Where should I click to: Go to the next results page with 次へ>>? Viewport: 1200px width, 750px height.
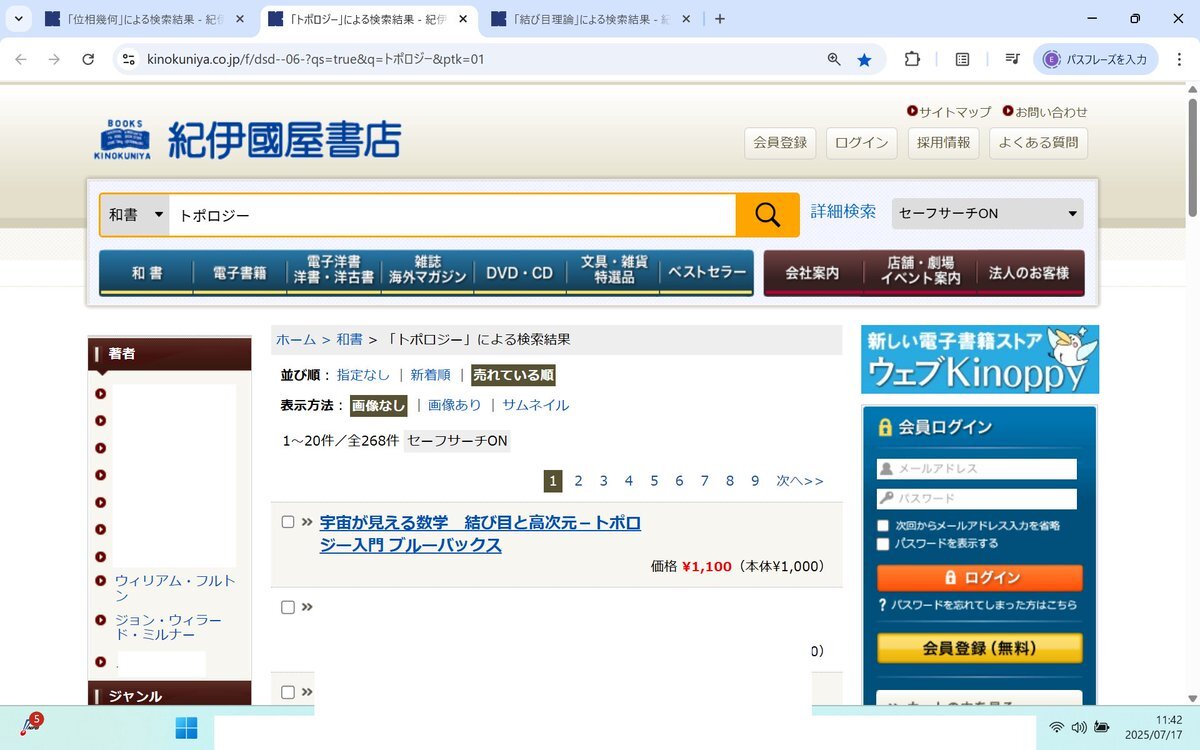click(800, 481)
